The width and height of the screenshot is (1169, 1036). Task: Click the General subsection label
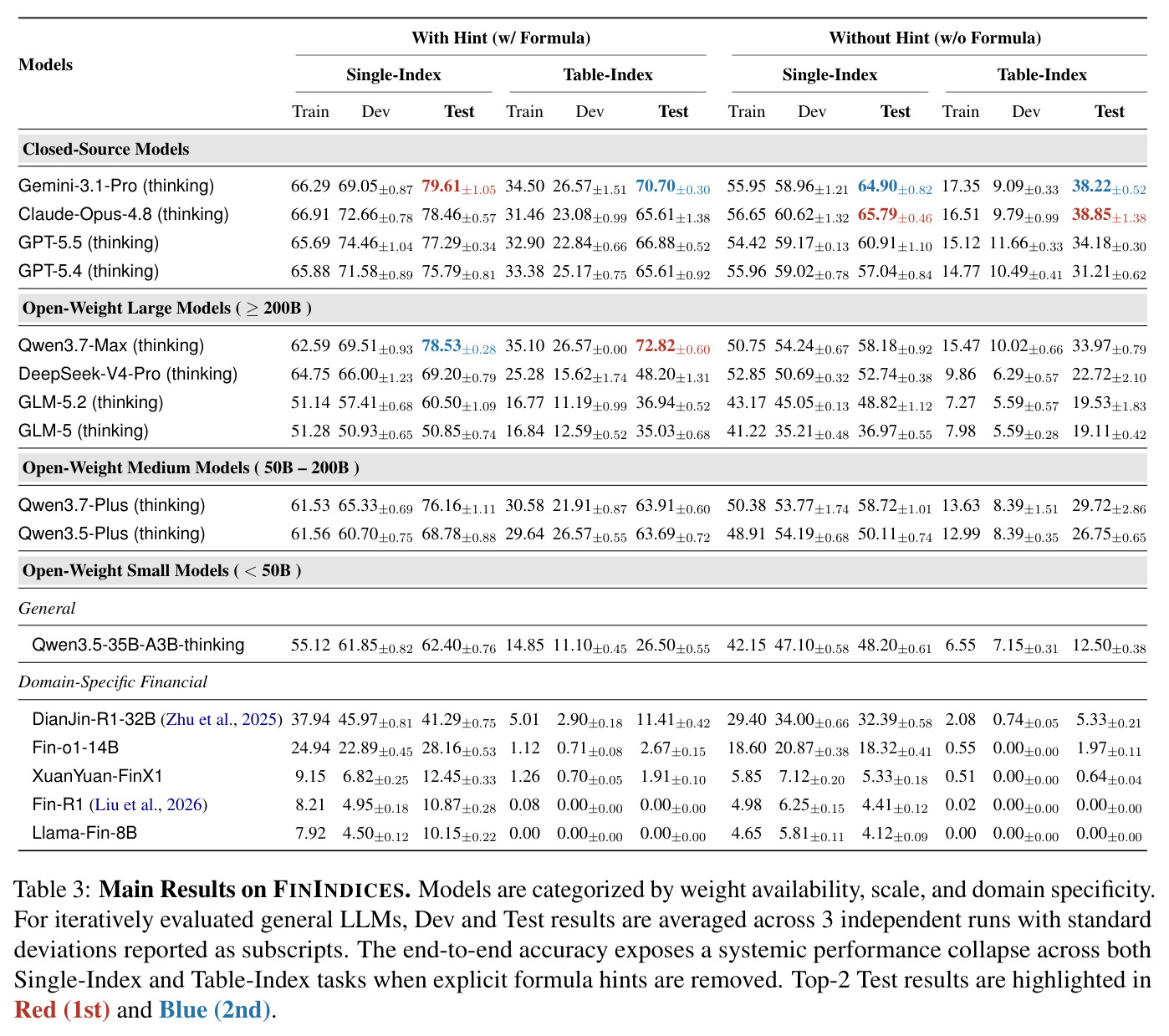click(47, 608)
